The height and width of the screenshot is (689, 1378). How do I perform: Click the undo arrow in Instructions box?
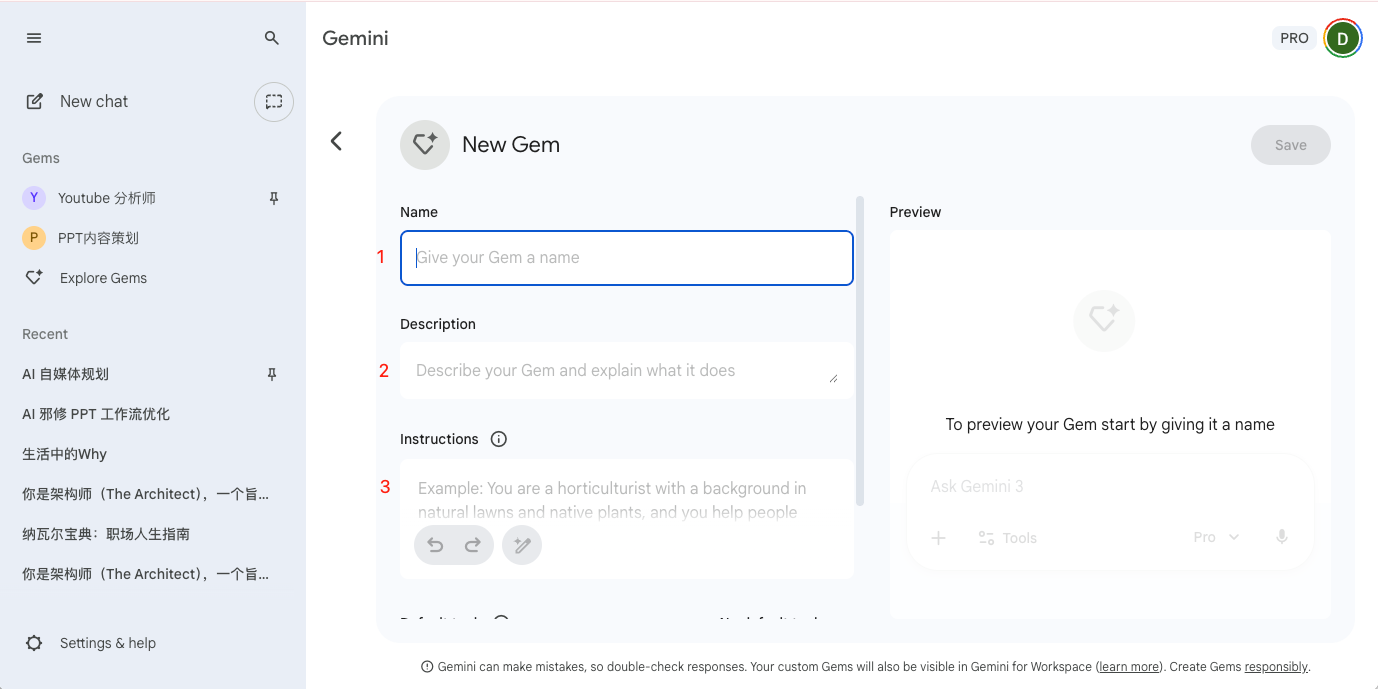pos(435,545)
